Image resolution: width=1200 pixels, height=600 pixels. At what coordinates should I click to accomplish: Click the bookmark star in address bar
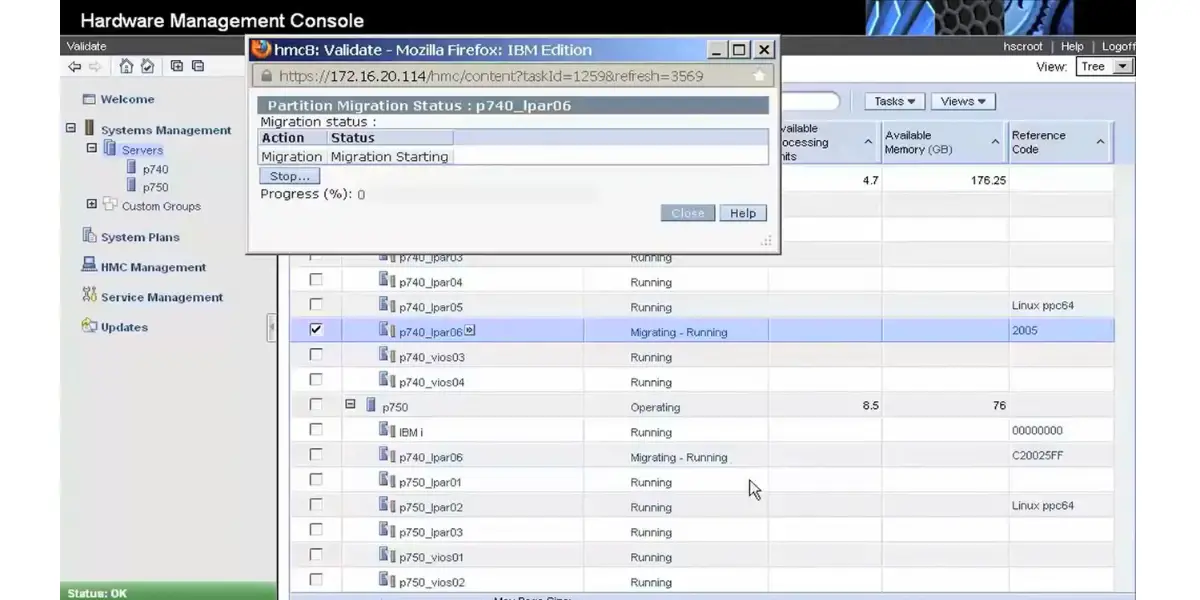(x=759, y=75)
